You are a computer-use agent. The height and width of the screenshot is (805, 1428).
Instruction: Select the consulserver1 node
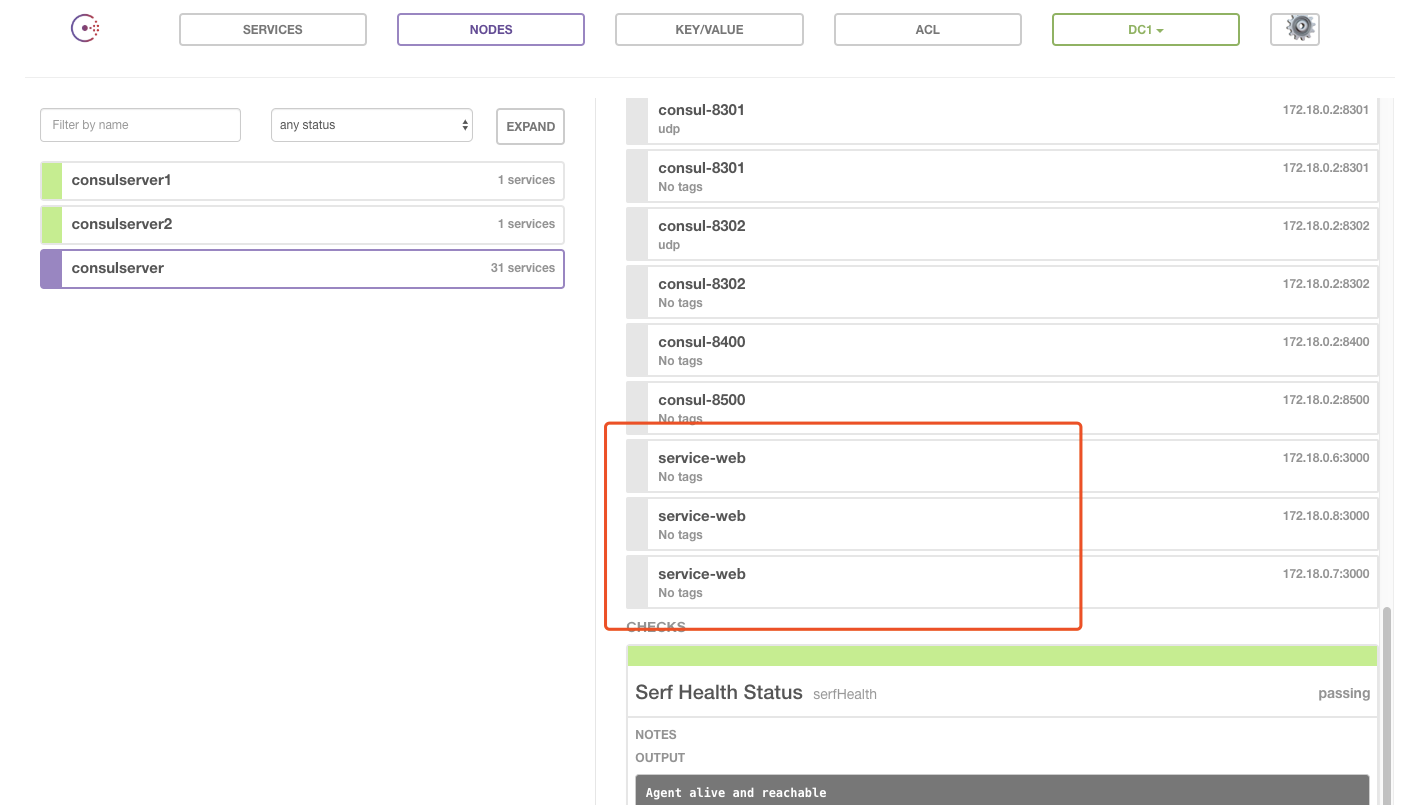[x=302, y=180]
